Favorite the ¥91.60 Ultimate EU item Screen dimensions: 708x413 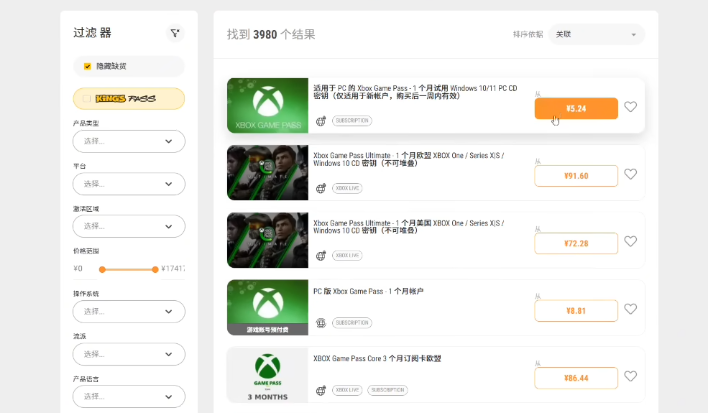630,174
